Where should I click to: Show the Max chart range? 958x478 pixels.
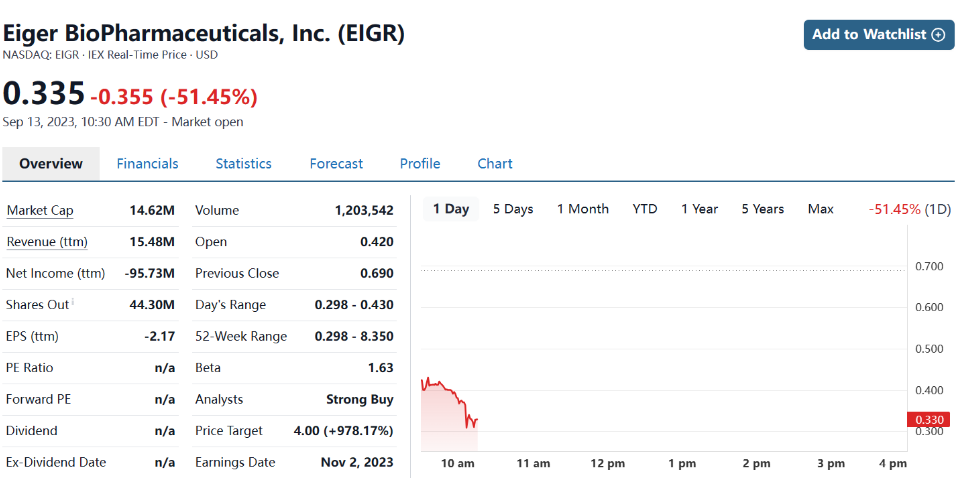820,209
